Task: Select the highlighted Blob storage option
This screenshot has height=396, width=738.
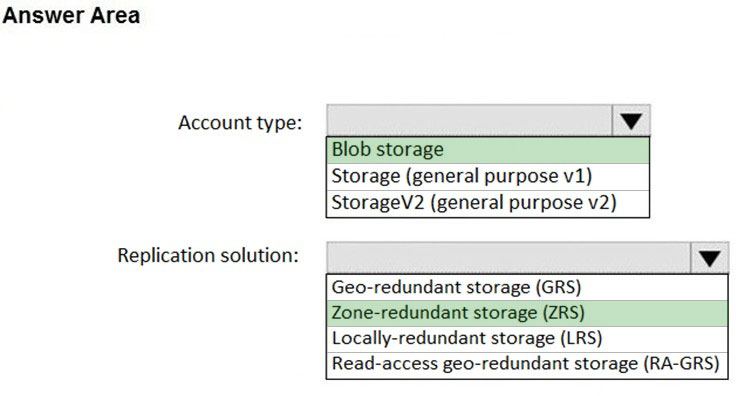Action: coord(488,150)
